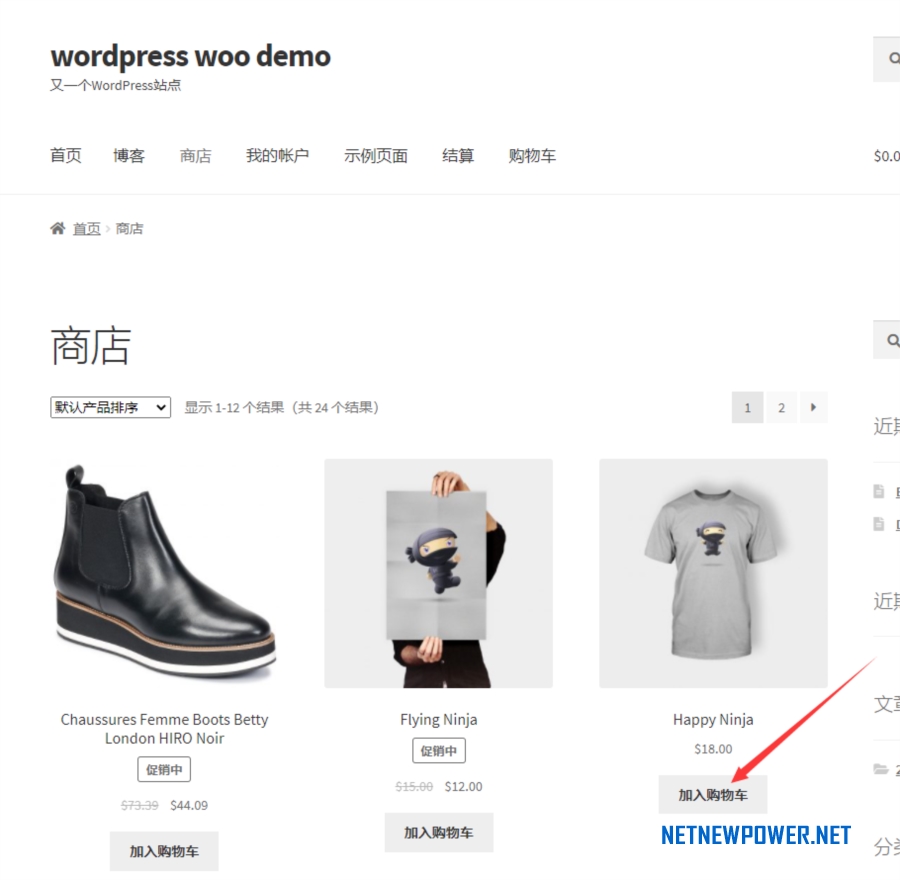
Task: Open the black boot product image
Action: 164,573
